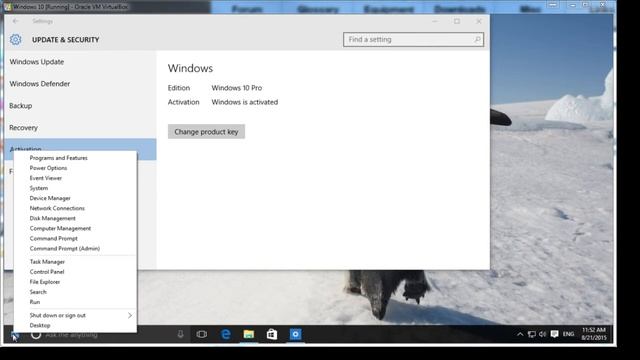Image resolution: width=640 pixels, height=360 pixels.
Task: Open Control Panel from the context menu
Action: tap(76, 272)
